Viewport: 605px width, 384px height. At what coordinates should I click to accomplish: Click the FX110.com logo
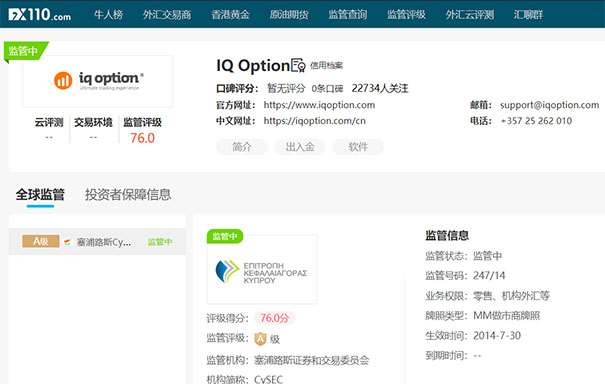[40, 15]
